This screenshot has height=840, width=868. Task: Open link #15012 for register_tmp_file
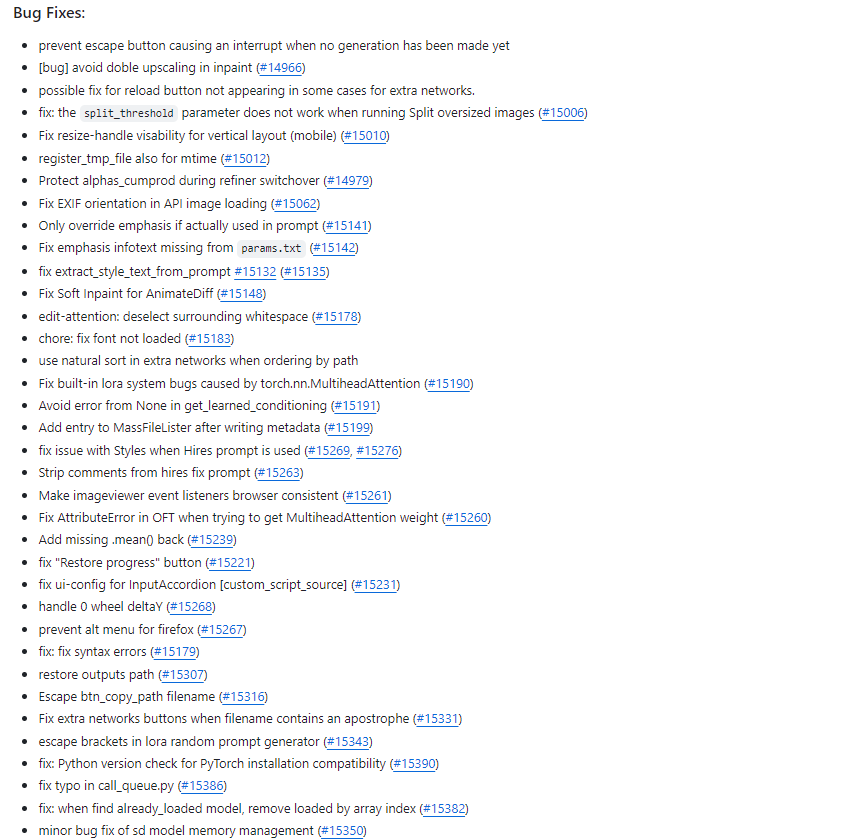[245, 159]
